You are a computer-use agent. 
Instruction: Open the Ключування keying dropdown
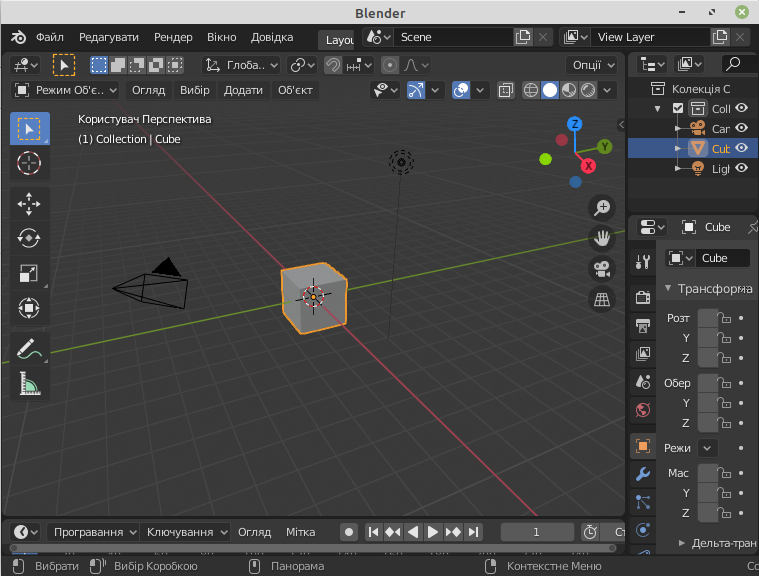pos(185,532)
